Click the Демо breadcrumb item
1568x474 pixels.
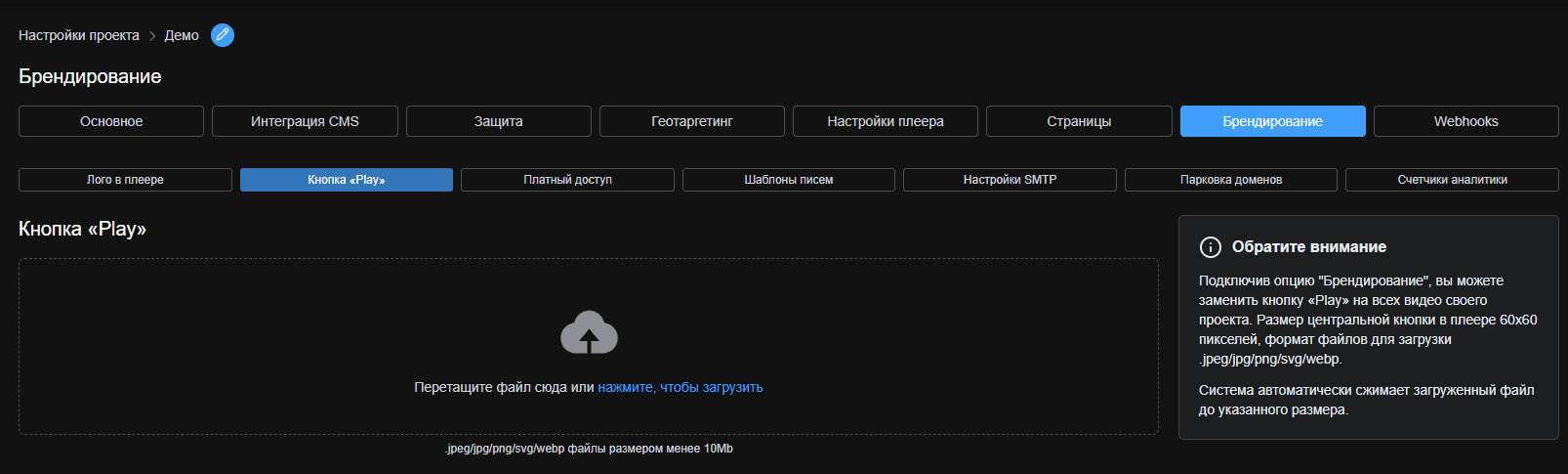coord(182,35)
